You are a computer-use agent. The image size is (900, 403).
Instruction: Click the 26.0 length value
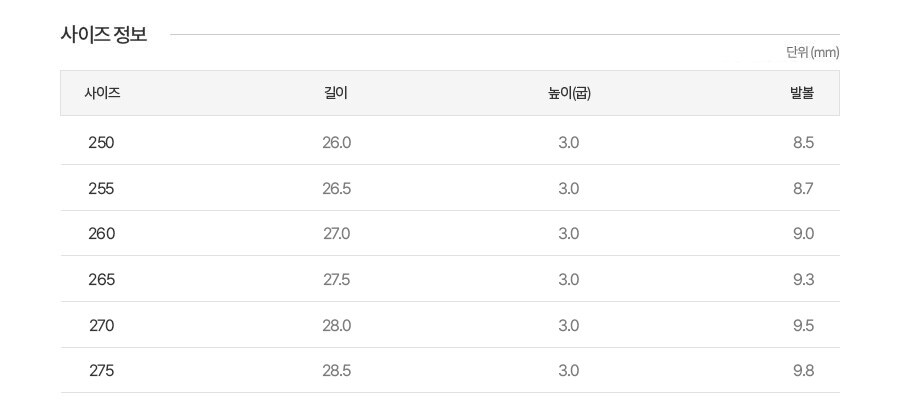click(x=336, y=142)
